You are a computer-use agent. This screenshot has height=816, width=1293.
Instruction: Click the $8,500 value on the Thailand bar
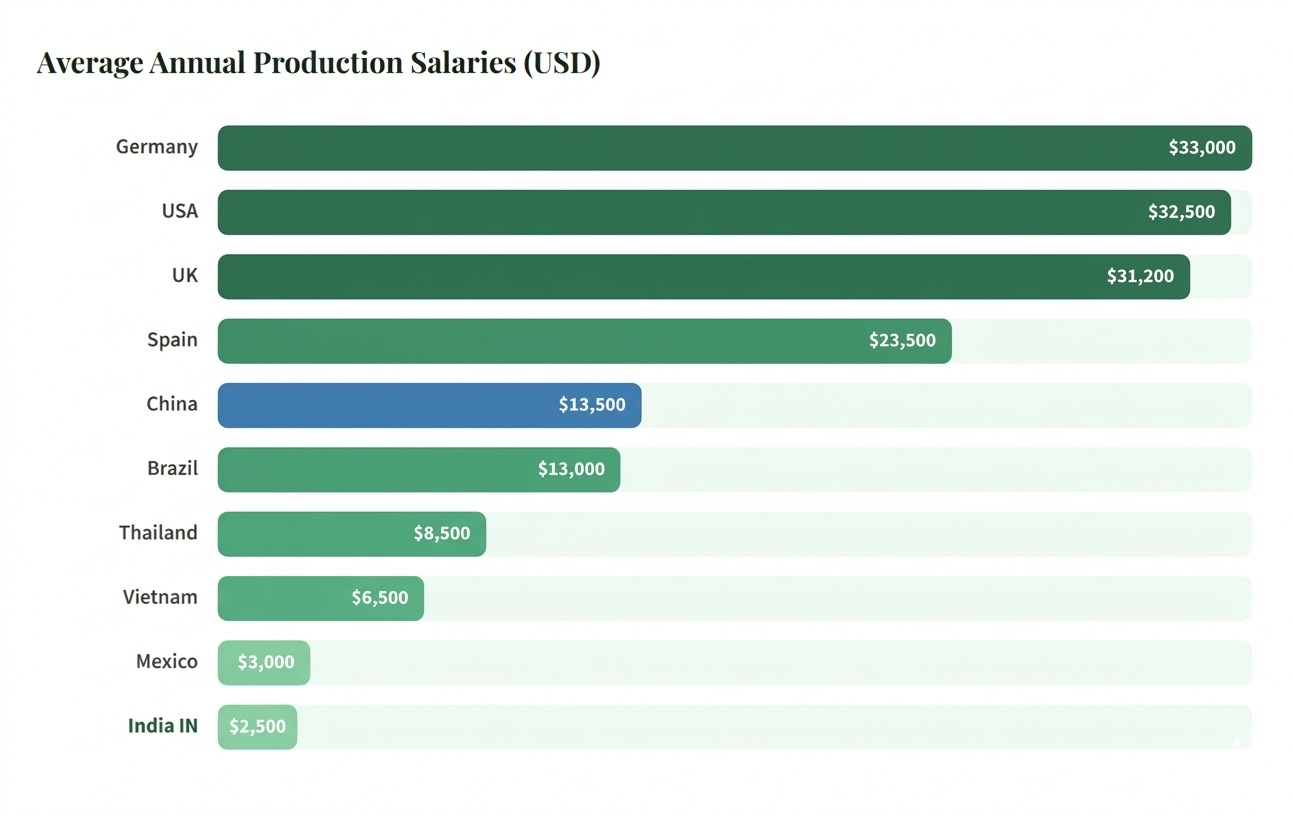pos(441,534)
